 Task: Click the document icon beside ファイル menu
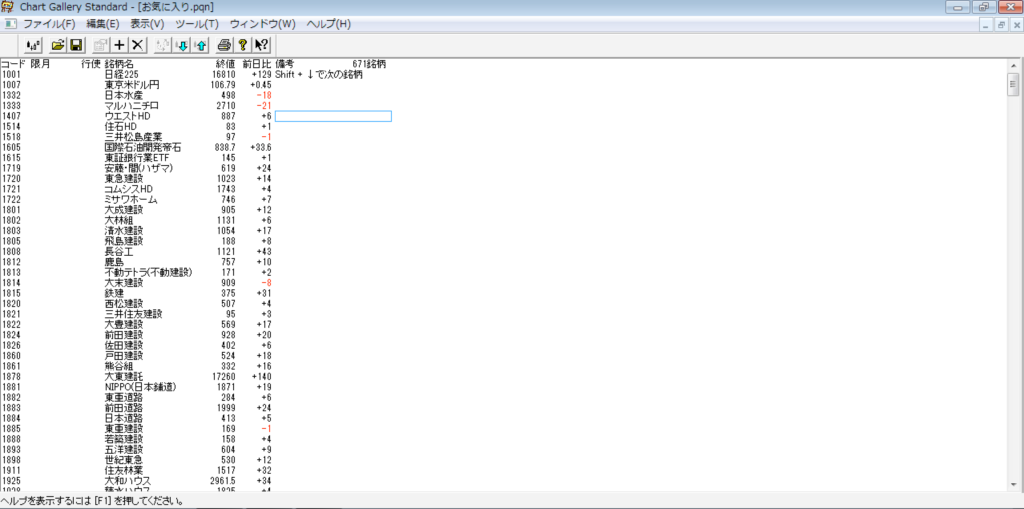coord(10,24)
